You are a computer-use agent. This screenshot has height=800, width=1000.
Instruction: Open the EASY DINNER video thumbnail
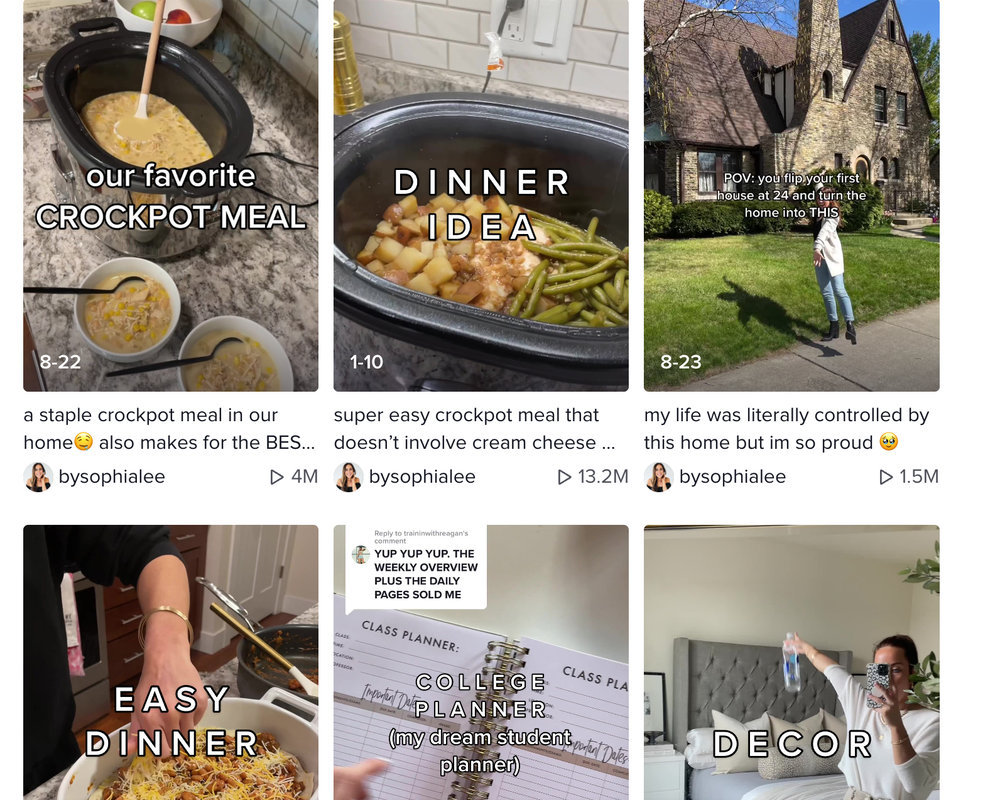coord(171,662)
